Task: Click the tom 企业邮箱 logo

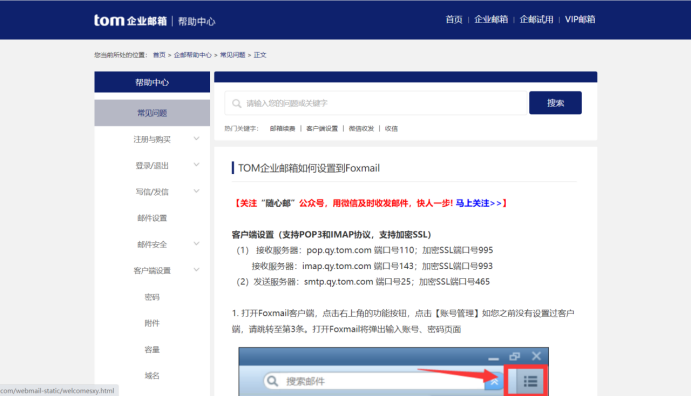Action: point(130,20)
